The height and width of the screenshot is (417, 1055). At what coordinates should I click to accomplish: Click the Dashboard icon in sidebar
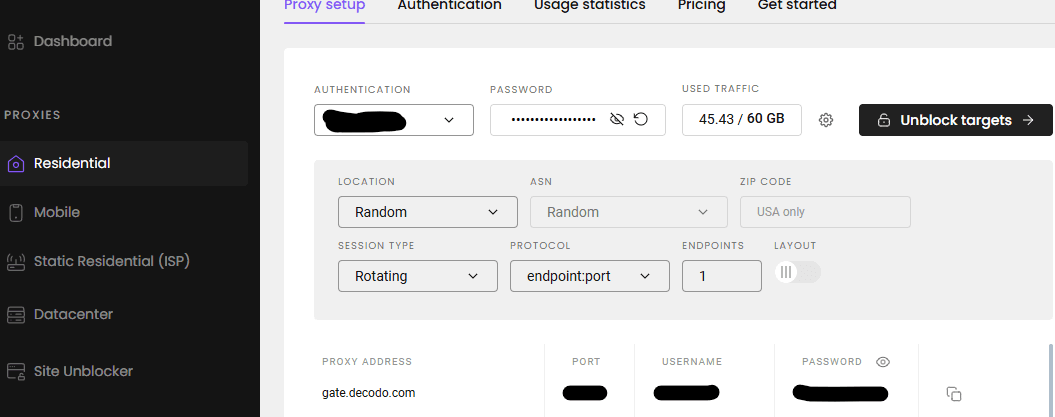pos(15,42)
